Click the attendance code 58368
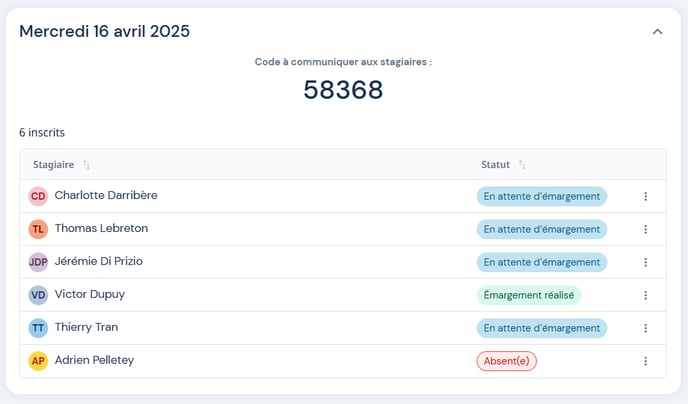This screenshot has width=688, height=404. coord(343,90)
